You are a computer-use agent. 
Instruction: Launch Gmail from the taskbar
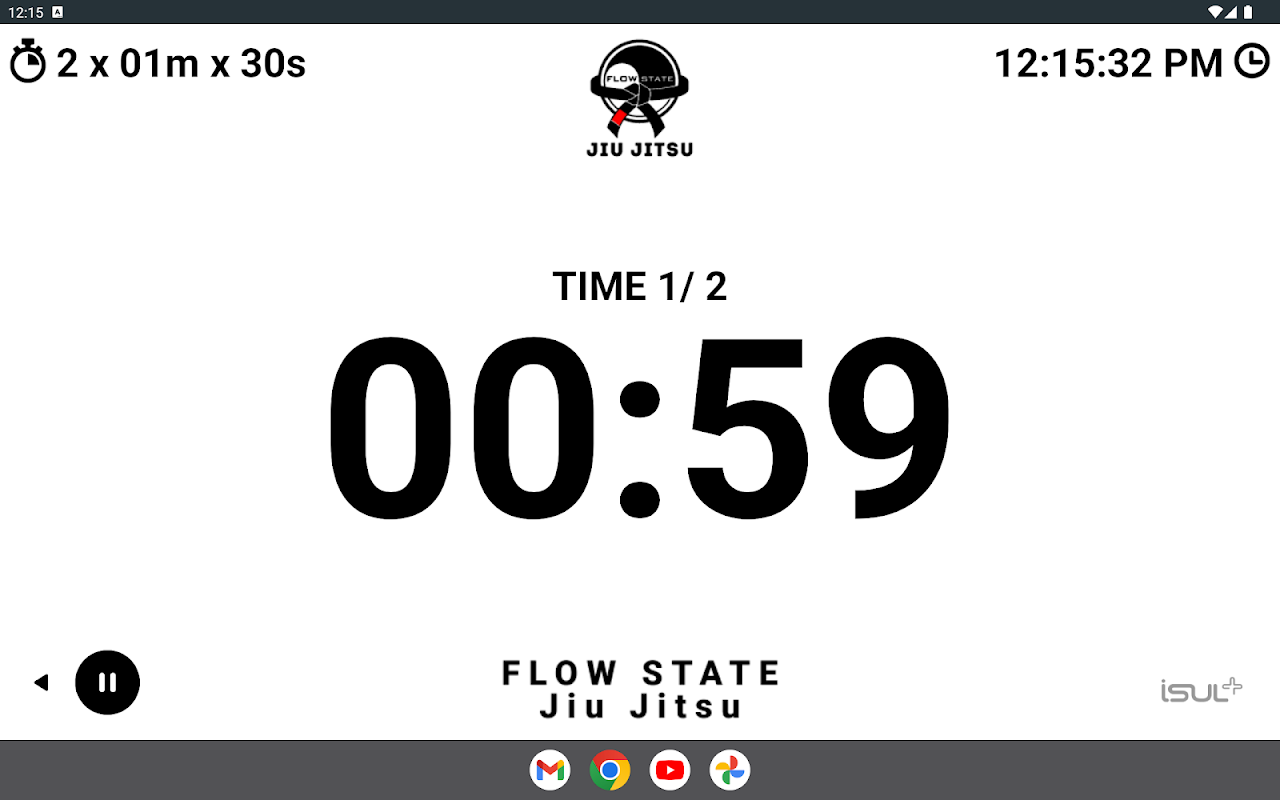pyautogui.click(x=550, y=770)
